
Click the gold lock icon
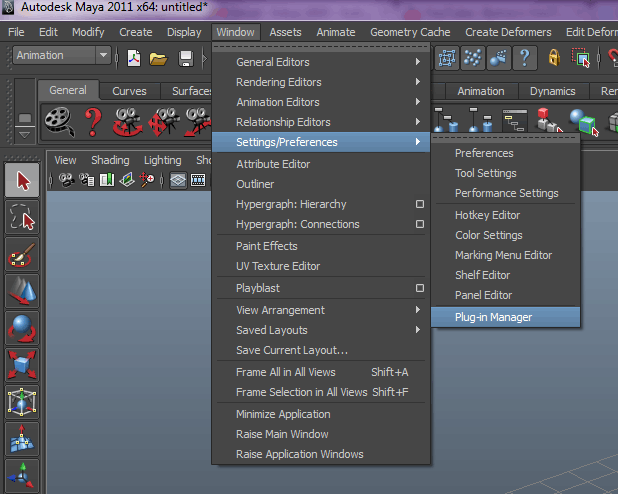pos(554,58)
